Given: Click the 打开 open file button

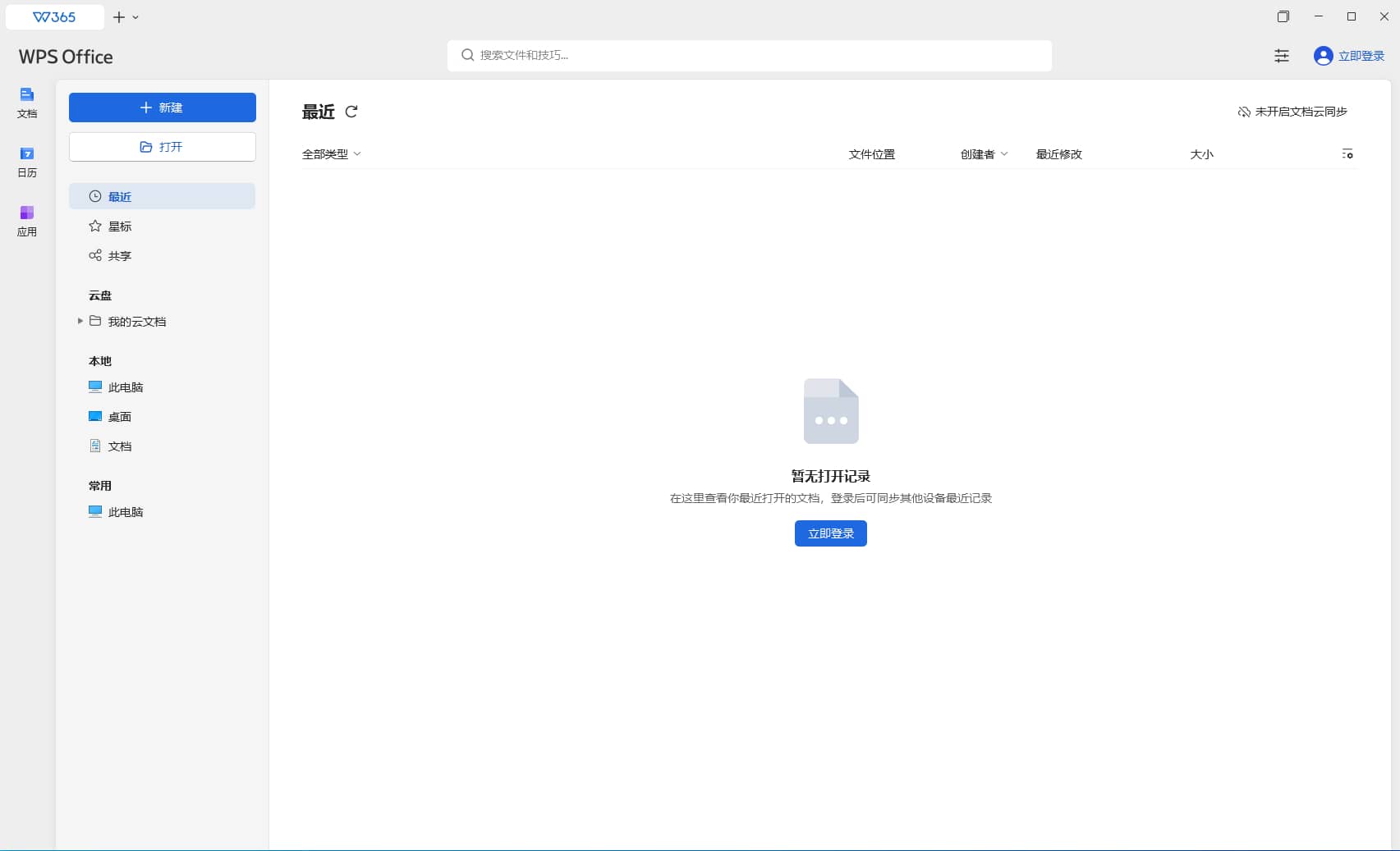Looking at the screenshot, I should click(x=162, y=147).
